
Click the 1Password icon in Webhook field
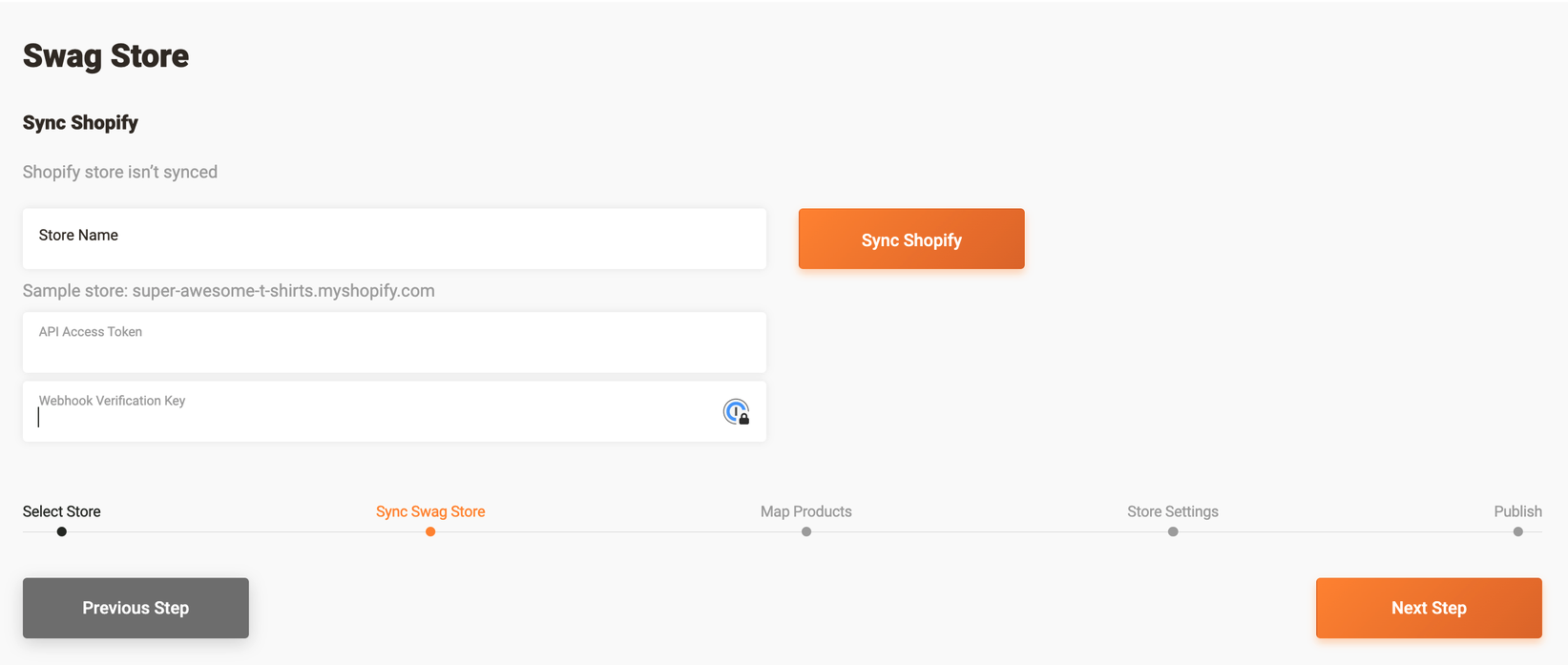(x=736, y=412)
